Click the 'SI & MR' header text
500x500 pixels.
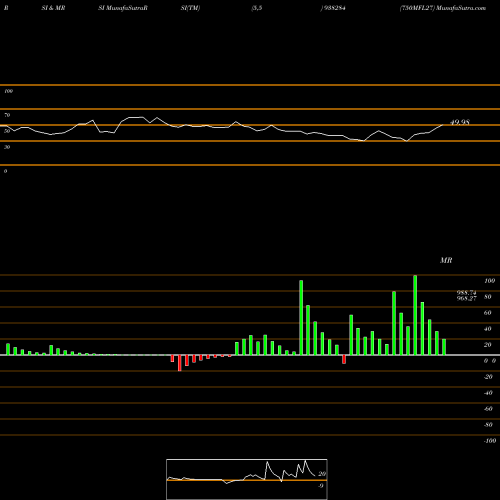53,8
